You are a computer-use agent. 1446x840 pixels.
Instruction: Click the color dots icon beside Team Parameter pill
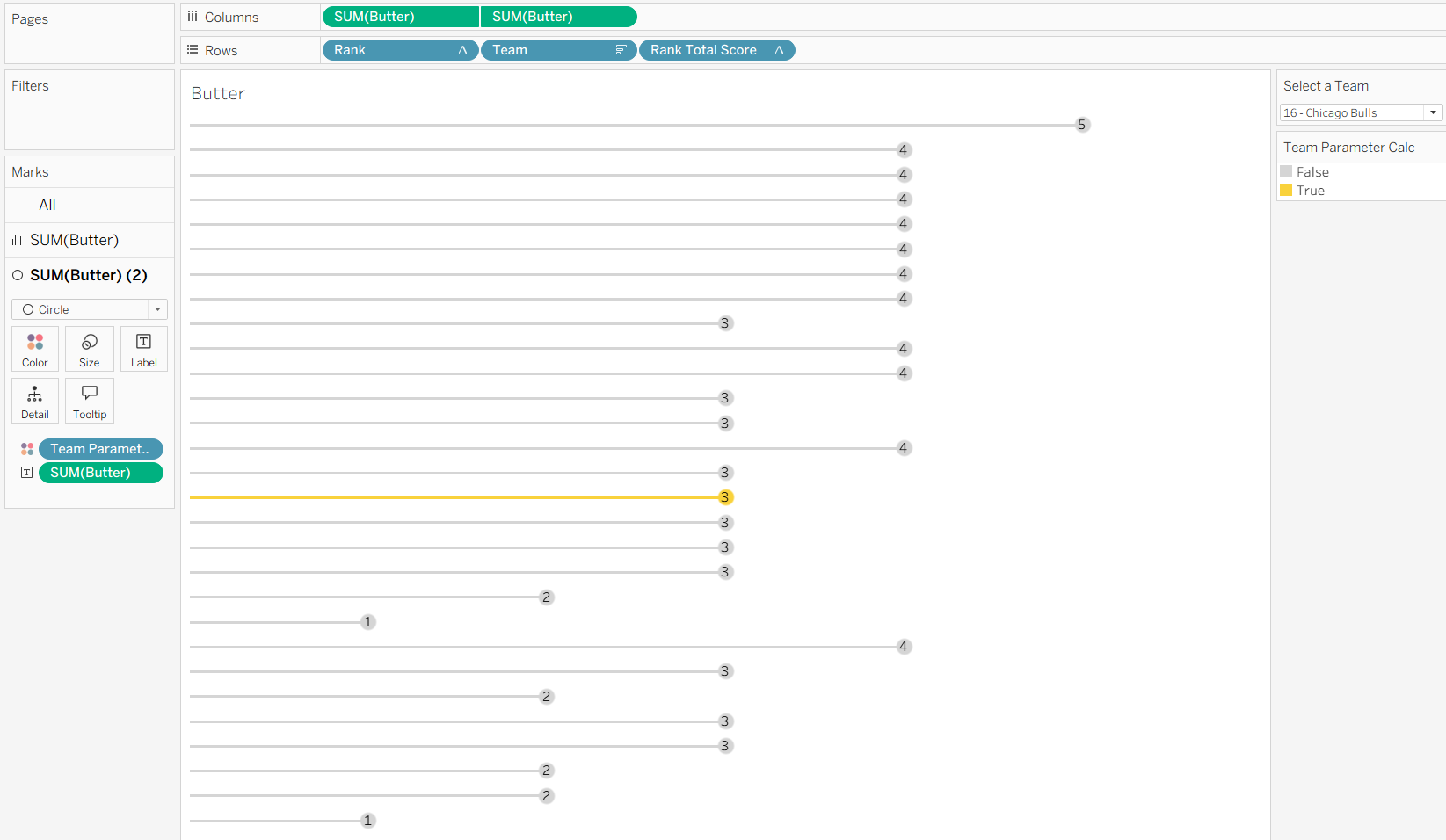click(27, 449)
